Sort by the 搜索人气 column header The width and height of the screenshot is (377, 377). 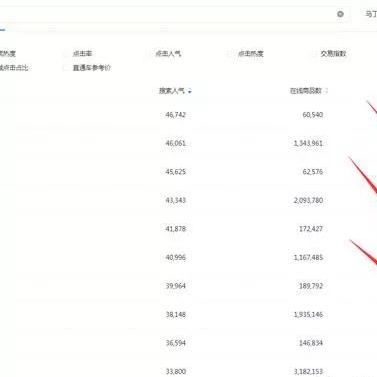click(x=175, y=91)
